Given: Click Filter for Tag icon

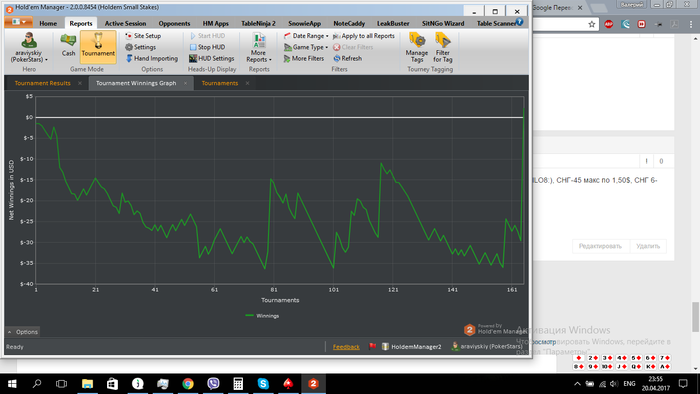Looking at the screenshot, I should coord(442,47).
